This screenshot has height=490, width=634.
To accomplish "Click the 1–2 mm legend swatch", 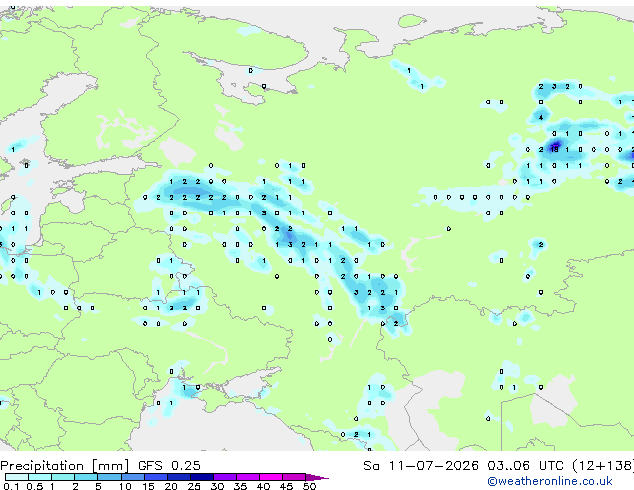I will (x=63, y=477).
